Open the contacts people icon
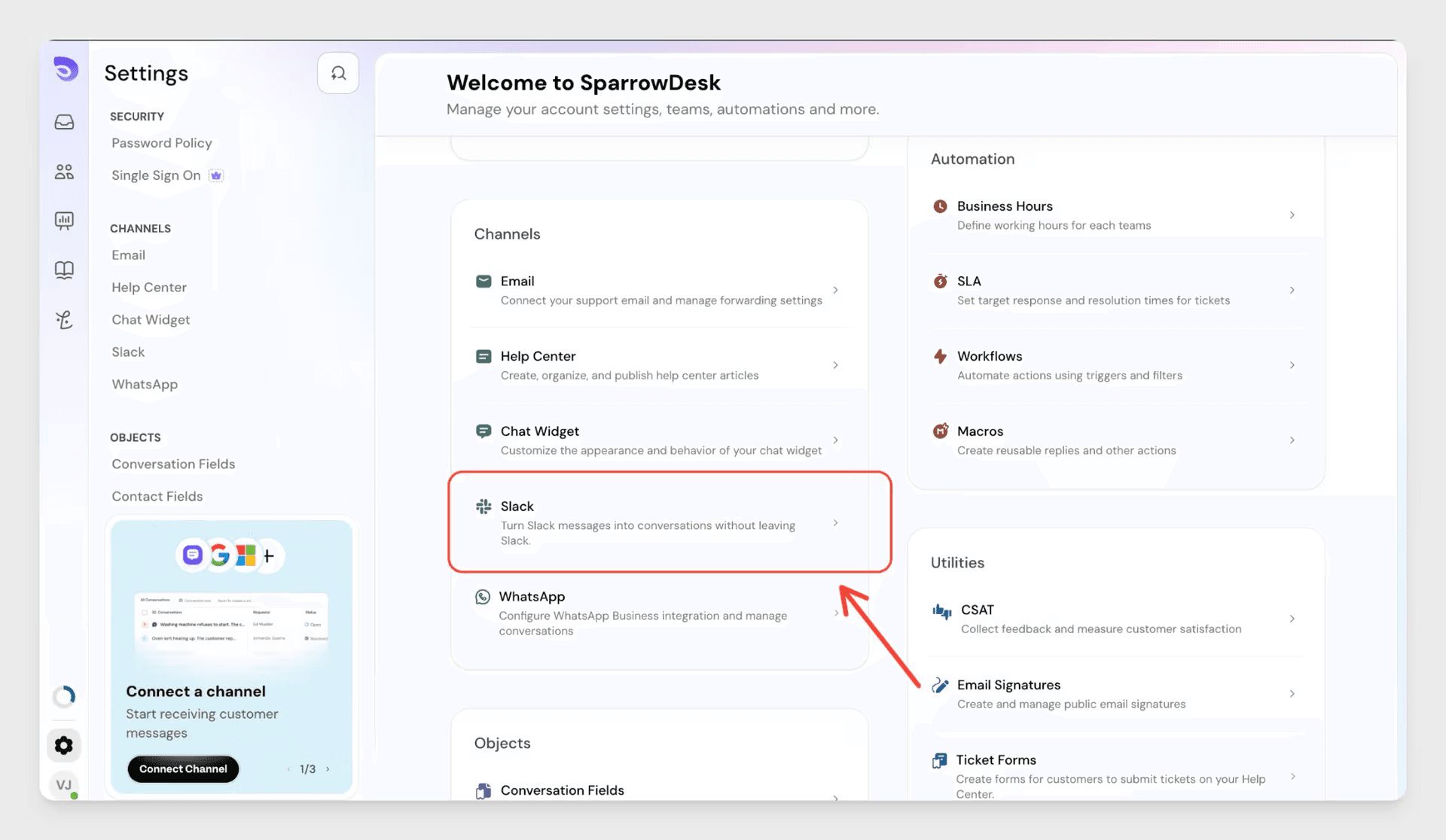1446x840 pixels. 64,172
